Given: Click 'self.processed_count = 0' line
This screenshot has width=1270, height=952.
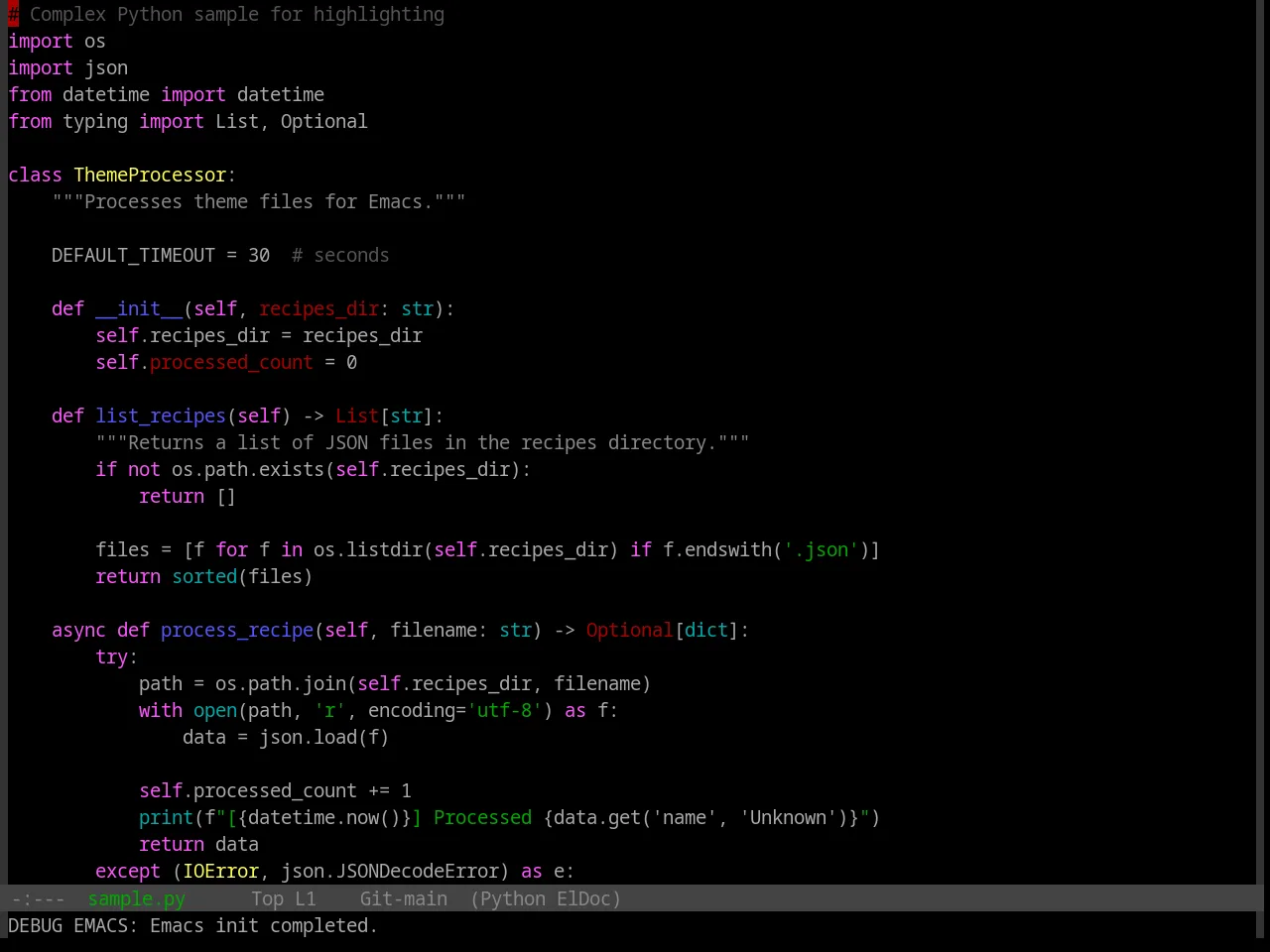Looking at the screenshot, I should pos(226,362).
